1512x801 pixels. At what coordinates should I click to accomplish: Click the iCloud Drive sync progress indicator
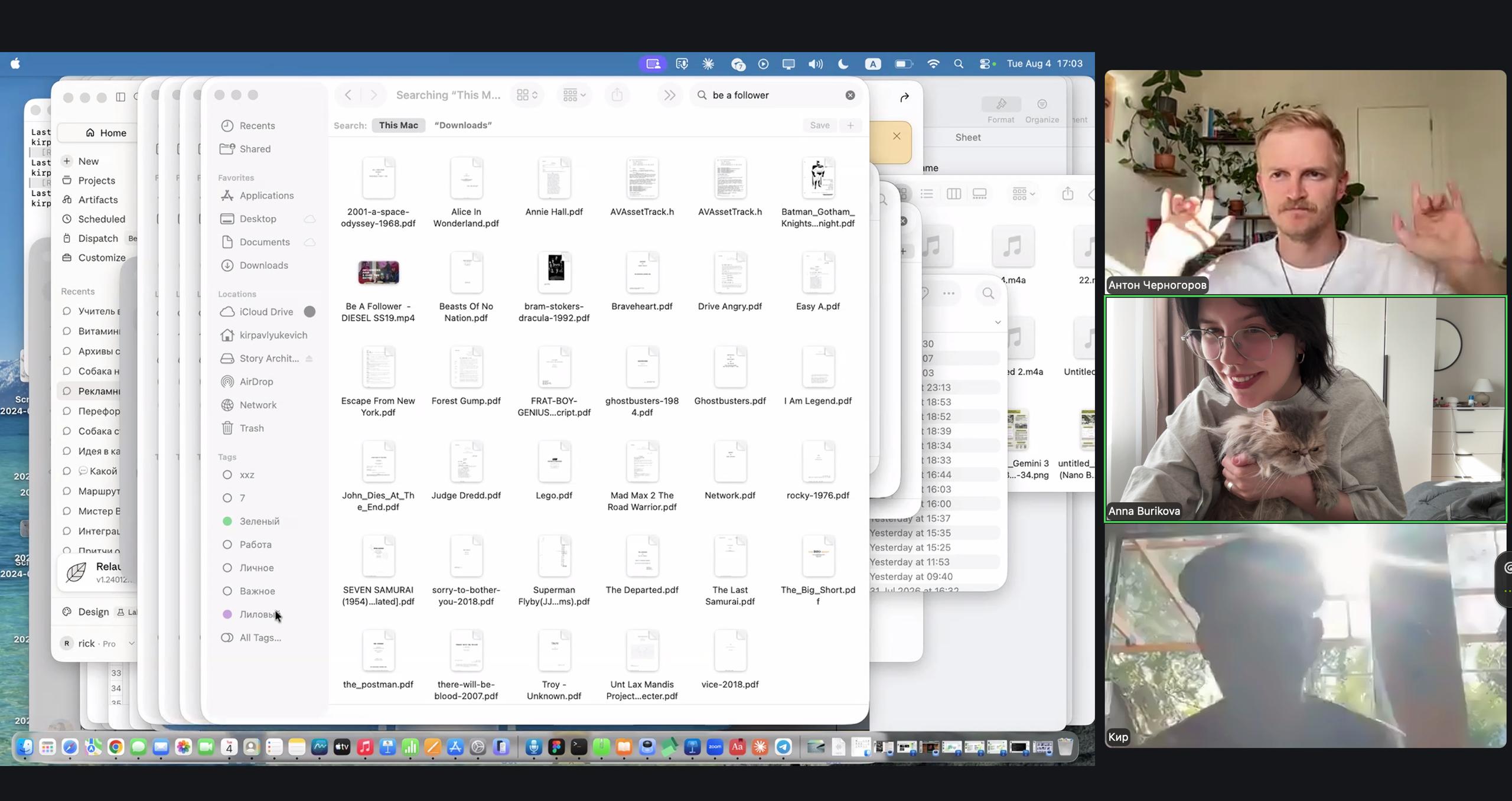pyautogui.click(x=309, y=312)
